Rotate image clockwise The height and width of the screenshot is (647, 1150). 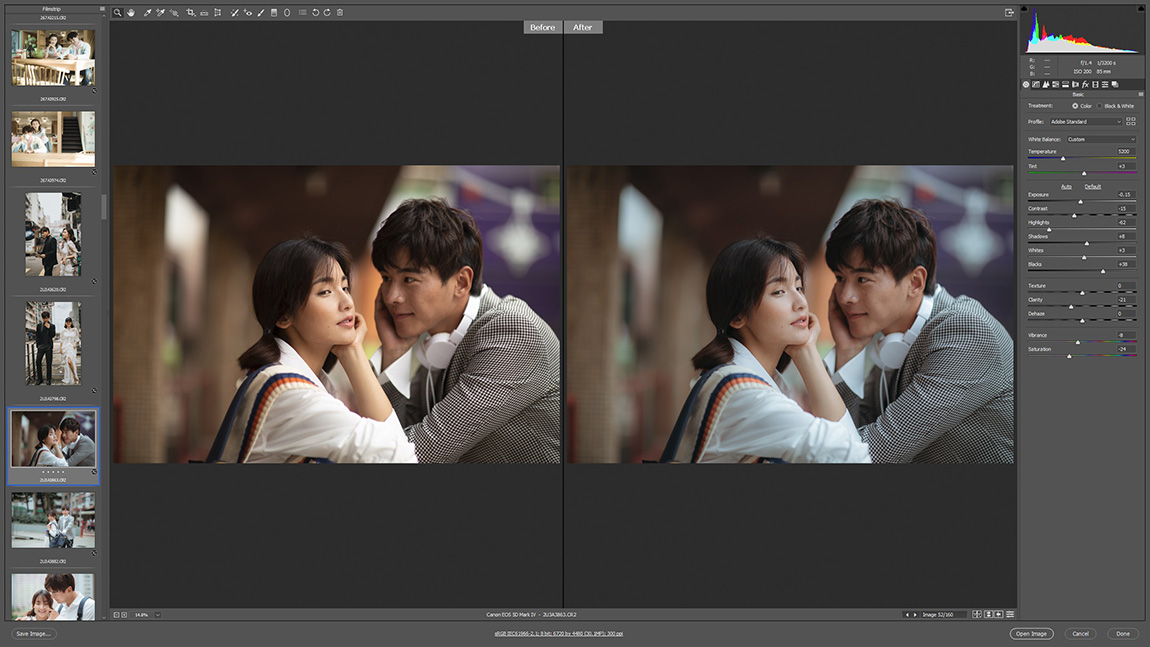(x=327, y=12)
